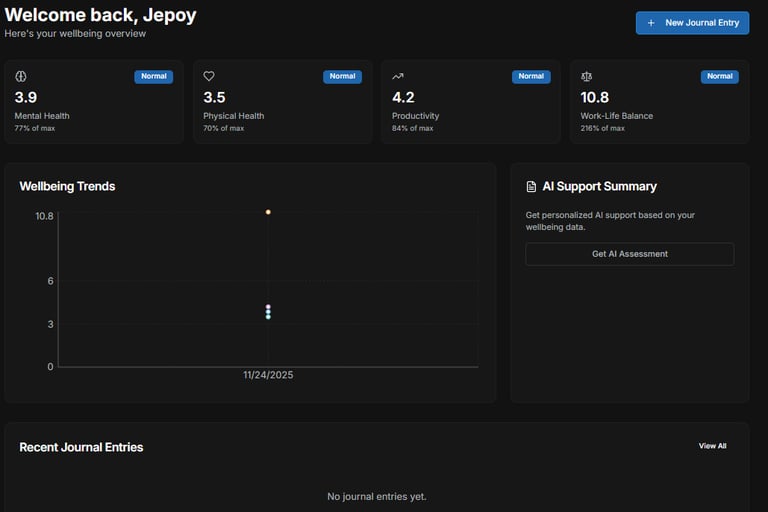This screenshot has width=768, height=512.
Task: Click the 11/24/2025 date label on chart
Action: pos(268,375)
